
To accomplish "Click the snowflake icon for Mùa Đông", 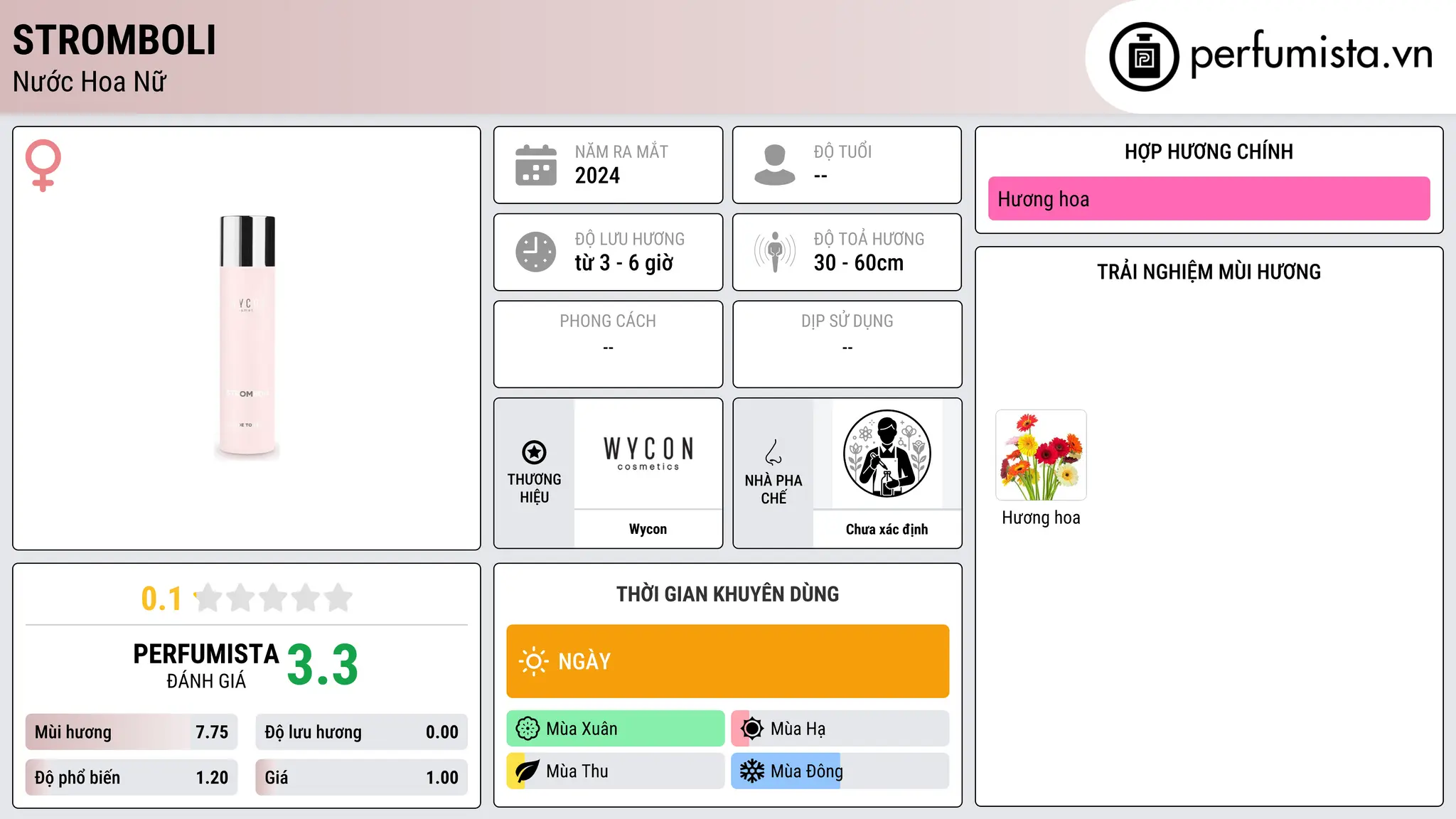I will [752, 771].
